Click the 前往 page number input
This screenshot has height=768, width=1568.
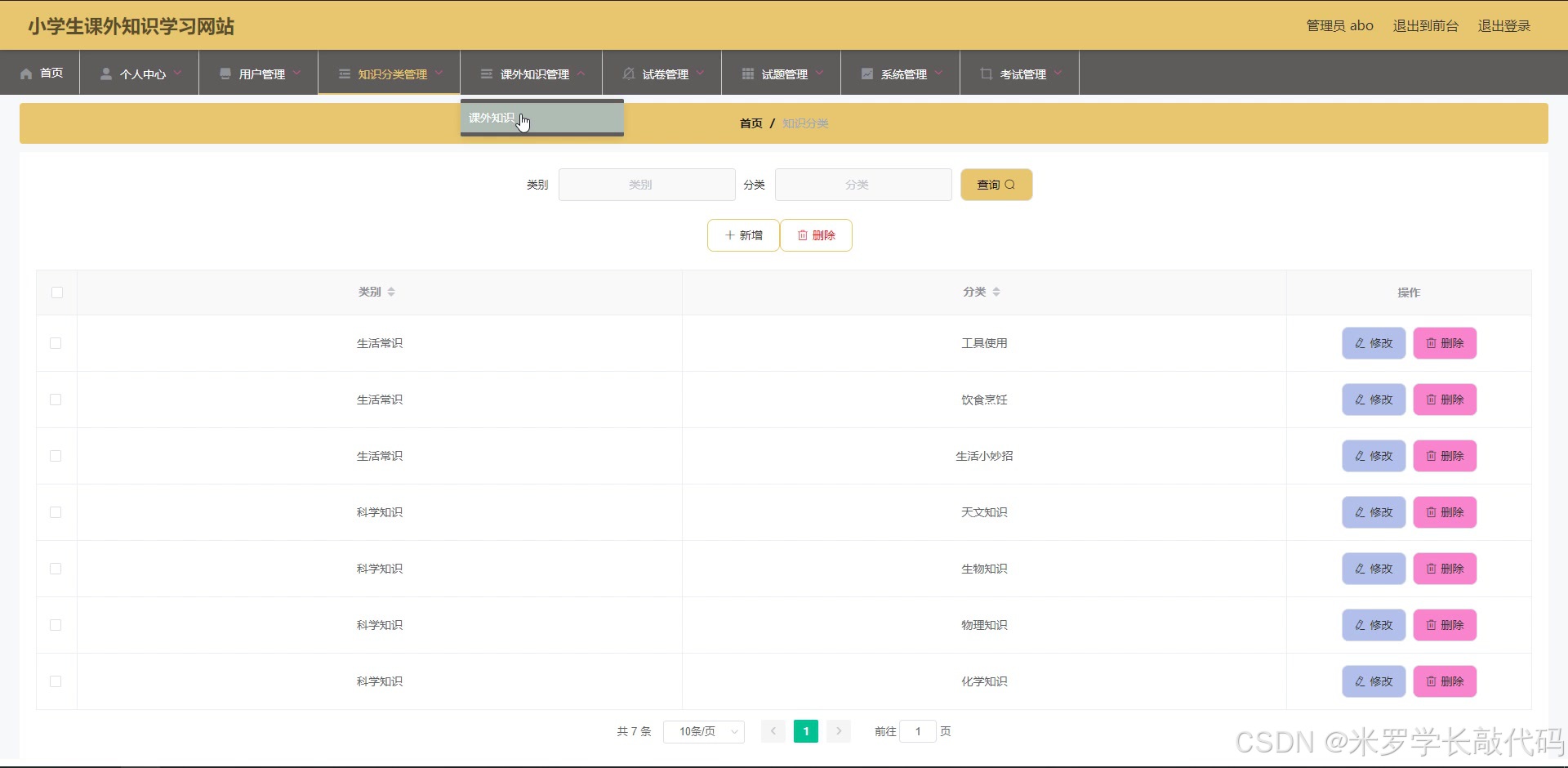(918, 731)
